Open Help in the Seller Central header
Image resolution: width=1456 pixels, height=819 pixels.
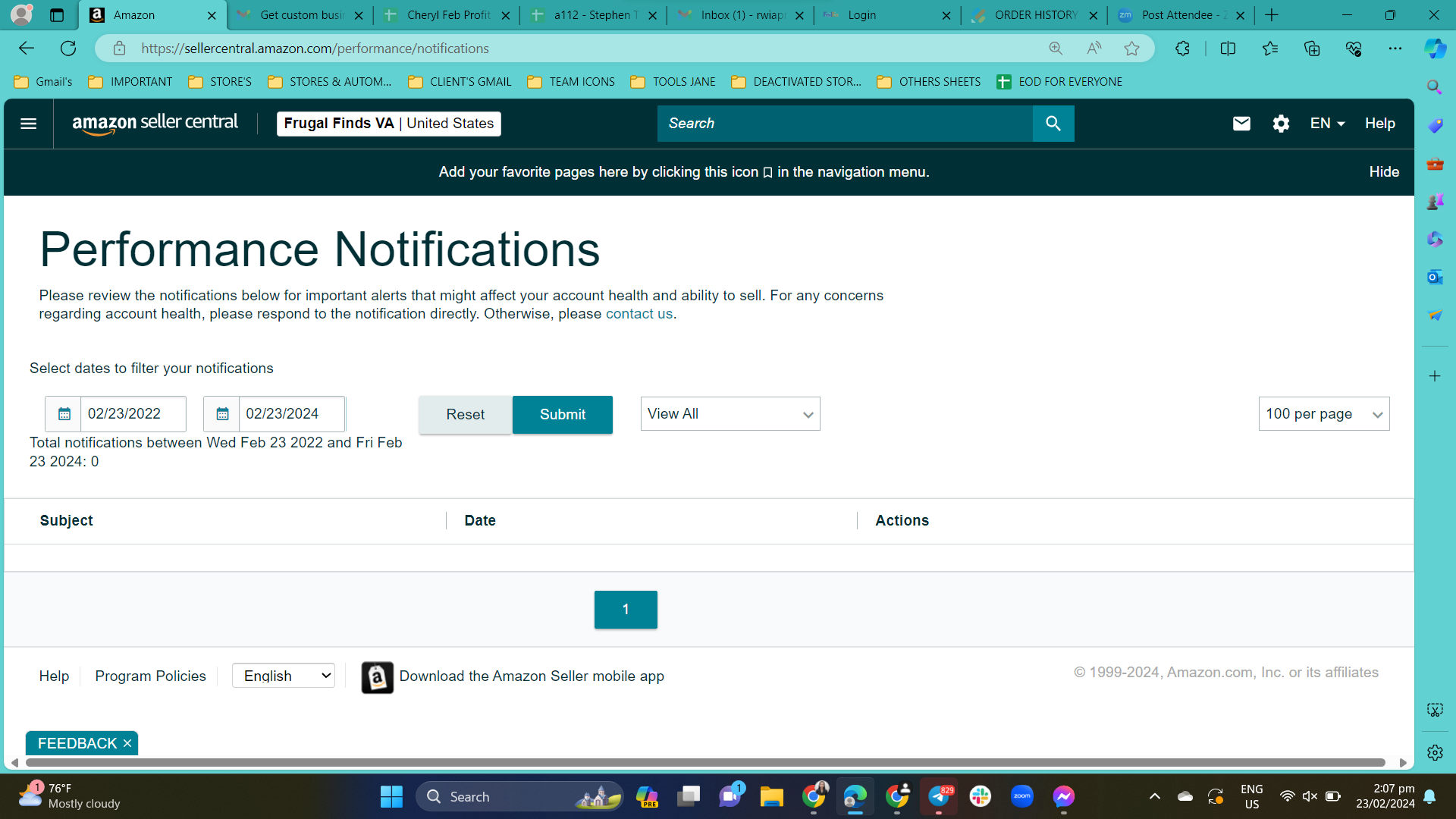coord(1380,124)
